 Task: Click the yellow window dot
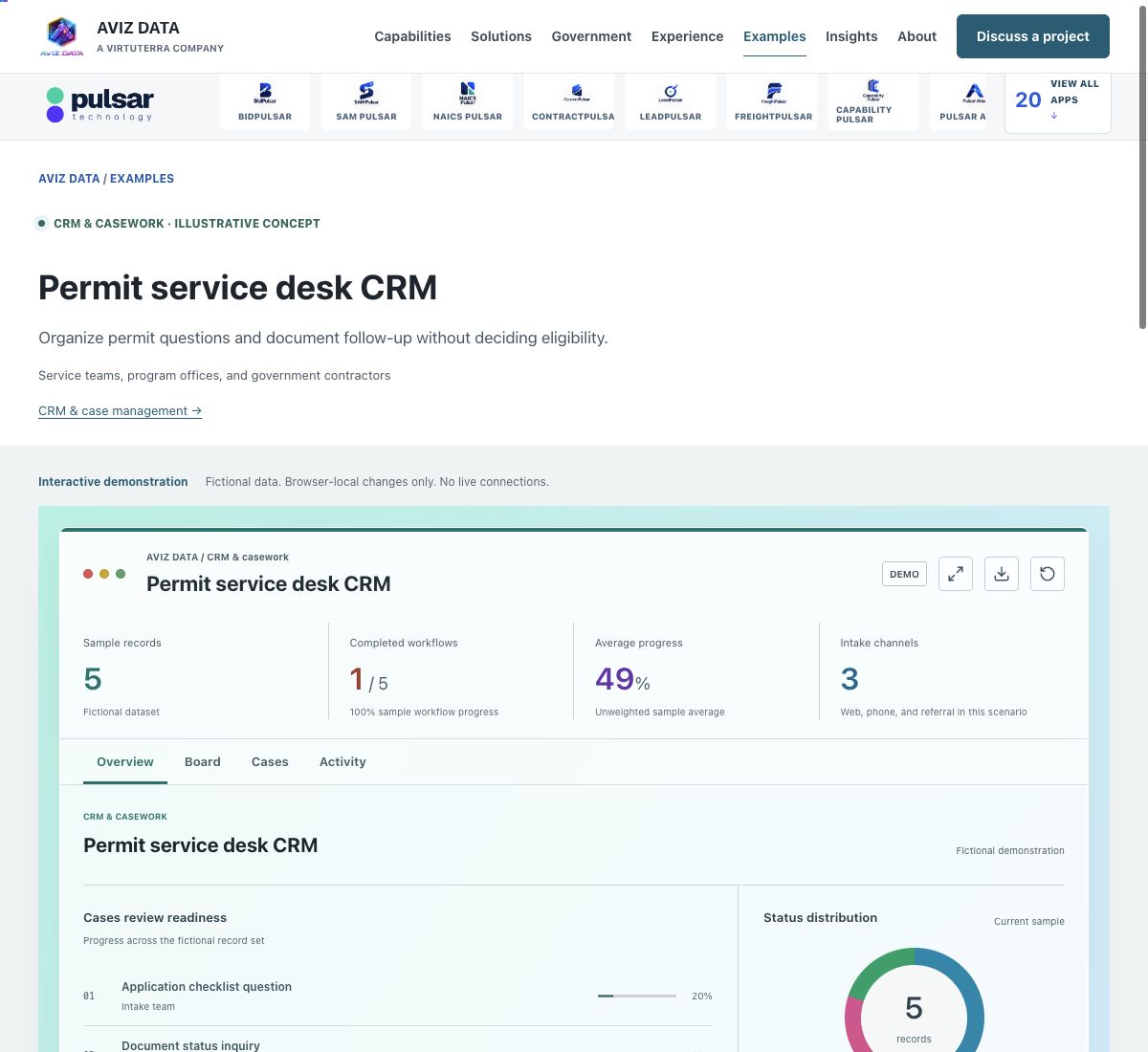[104, 574]
